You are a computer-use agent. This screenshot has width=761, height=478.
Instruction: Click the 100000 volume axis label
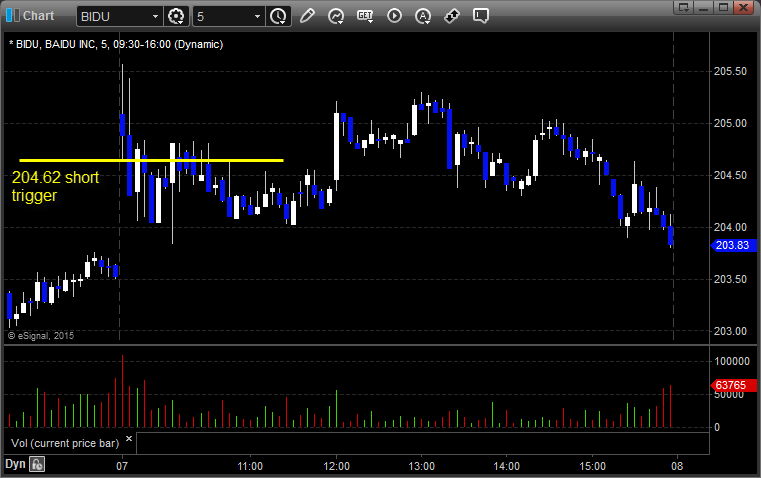tap(732, 361)
